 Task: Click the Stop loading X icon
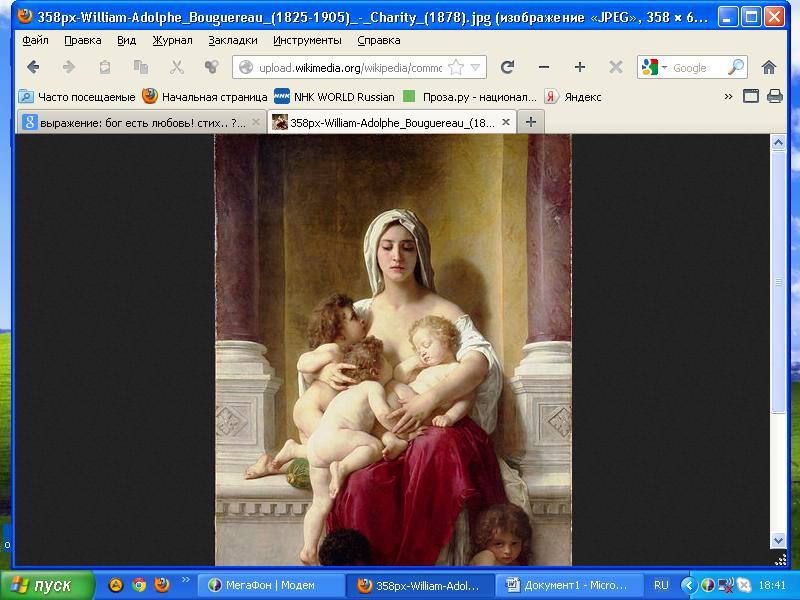(x=616, y=67)
